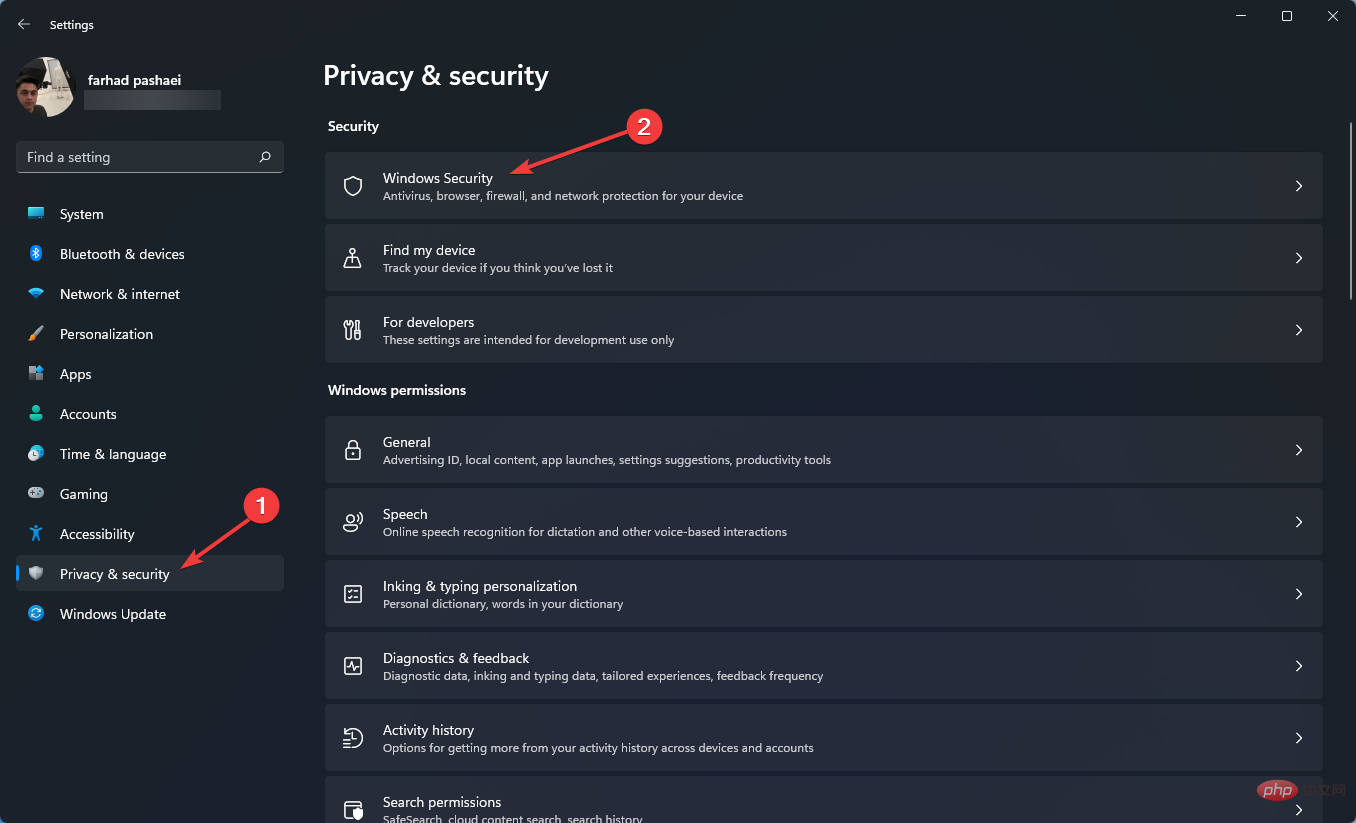Viewport: 1356px width, 823px height.
Task: Click the System monitor icon in sidebar
Action: (36, 214)
